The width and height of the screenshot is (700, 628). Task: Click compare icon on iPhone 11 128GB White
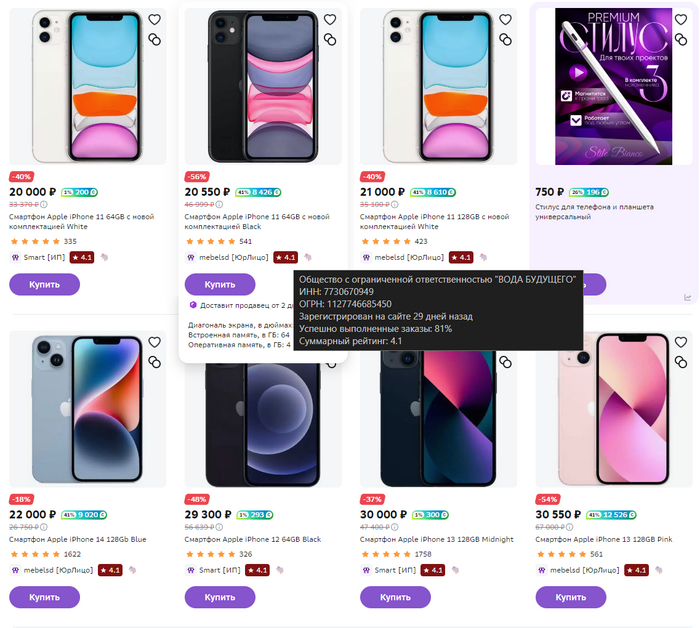[505, 39]
